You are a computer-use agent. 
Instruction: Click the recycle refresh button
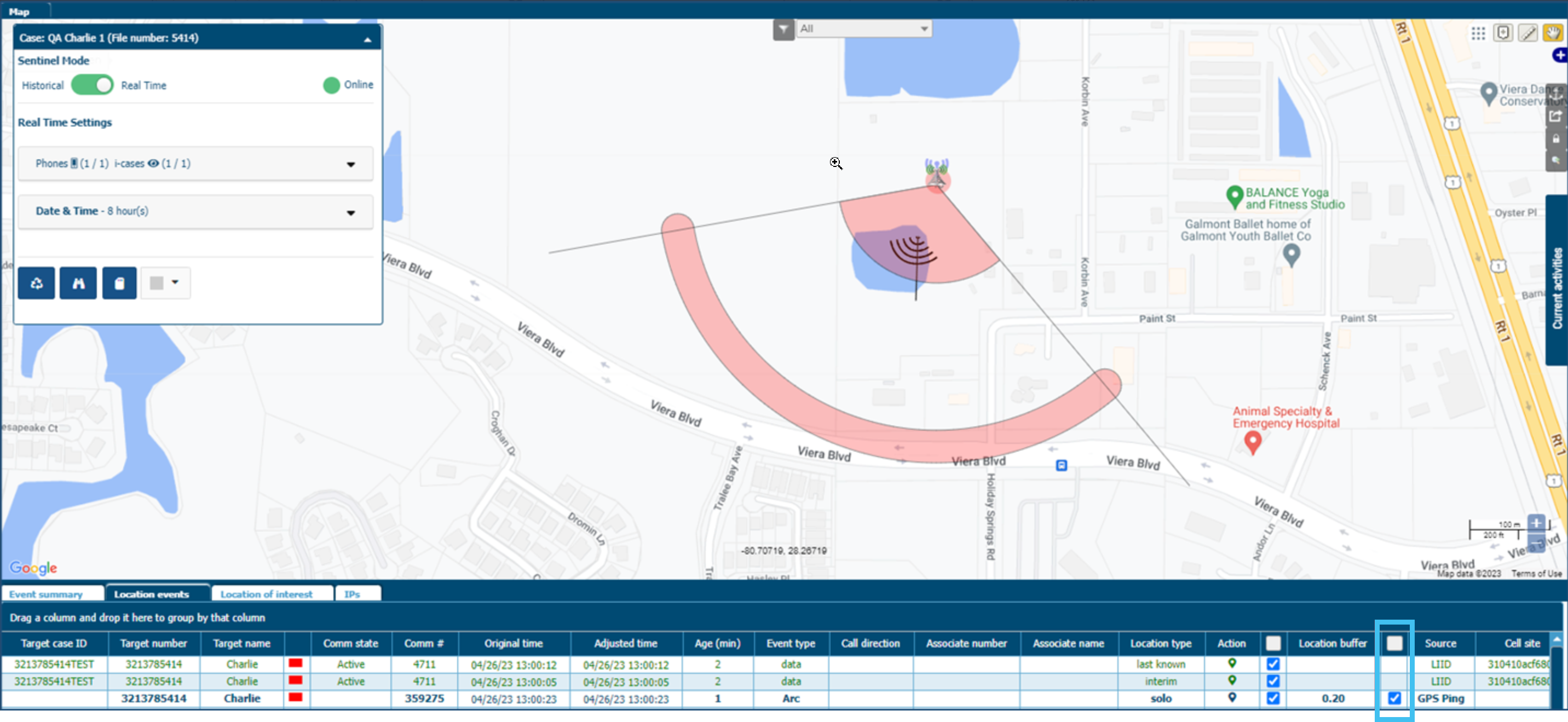point(37,283)
